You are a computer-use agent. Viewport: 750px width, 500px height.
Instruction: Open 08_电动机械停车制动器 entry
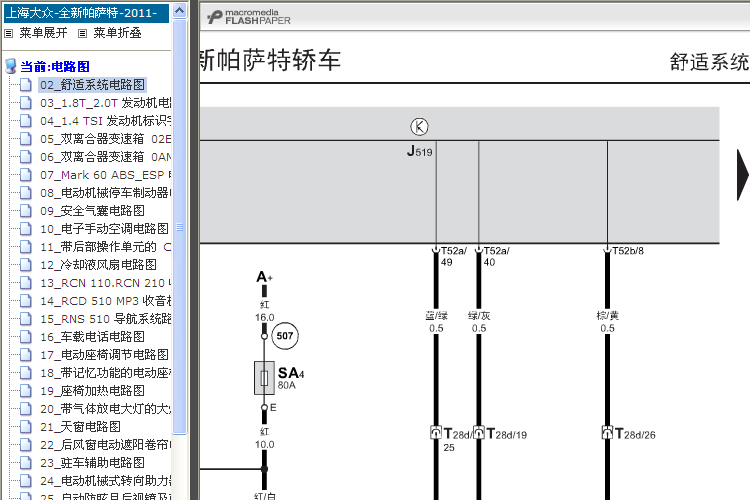[x=105, y=193]
